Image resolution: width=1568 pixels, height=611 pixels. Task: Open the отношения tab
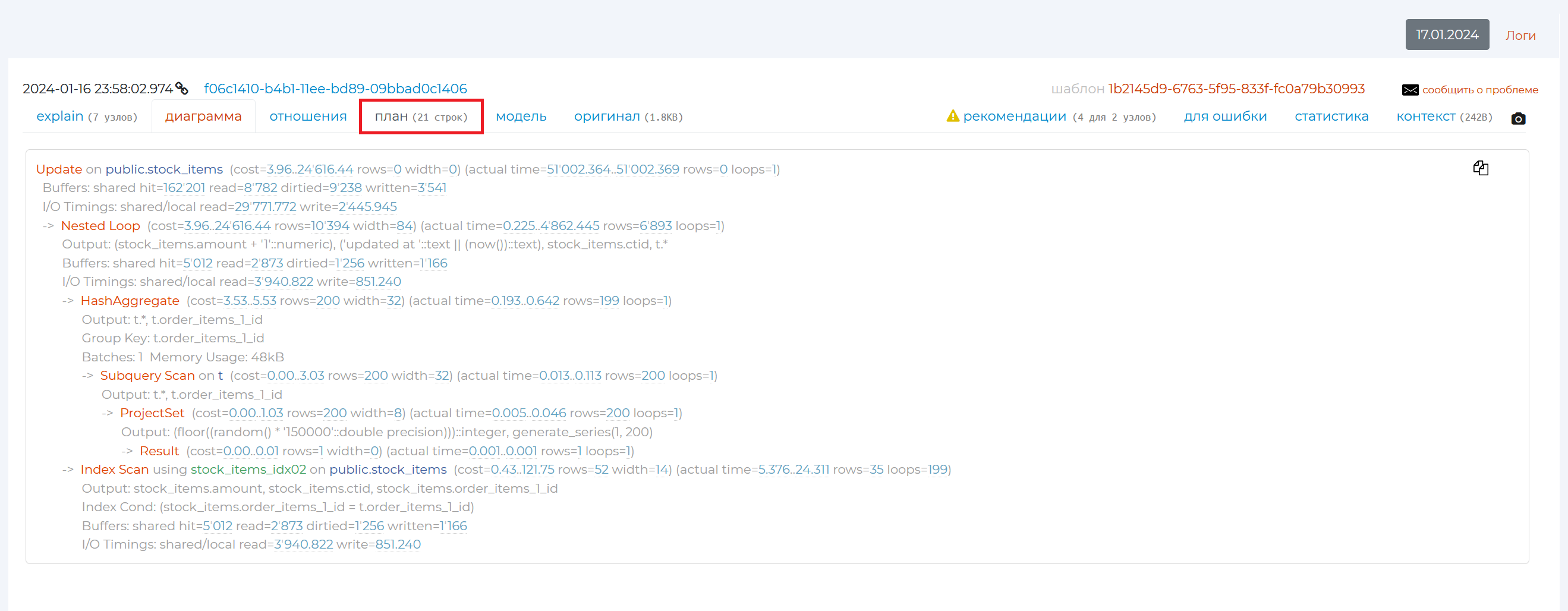(x=308, y=116)
